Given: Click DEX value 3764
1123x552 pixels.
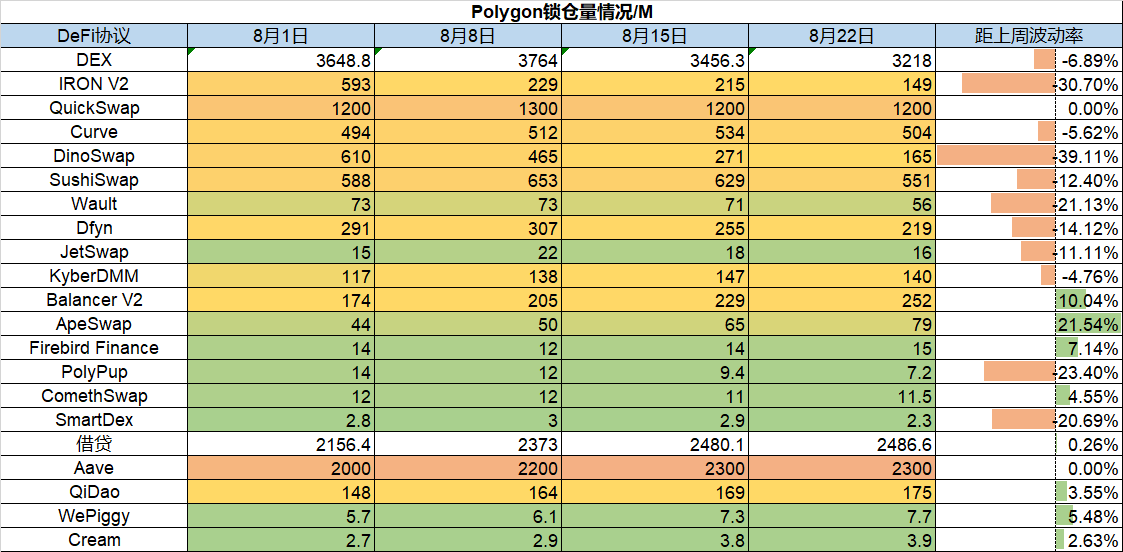Looking at the screenshot, I should [x=468, y=60].
